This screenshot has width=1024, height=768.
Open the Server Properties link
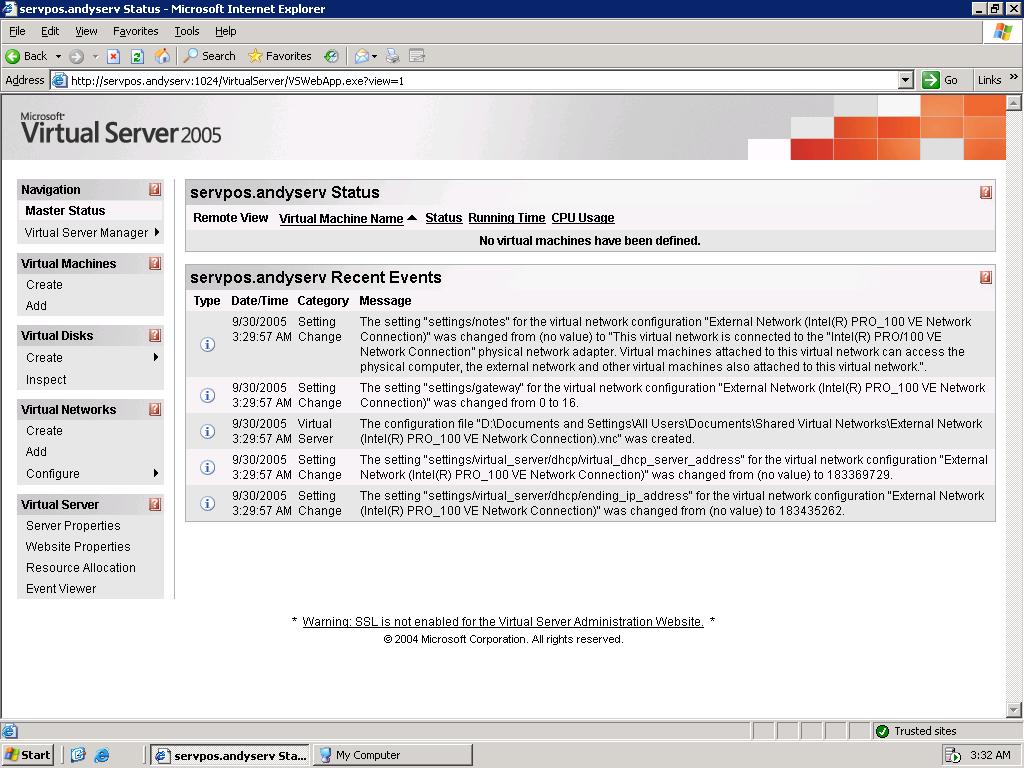pos(73,526)
